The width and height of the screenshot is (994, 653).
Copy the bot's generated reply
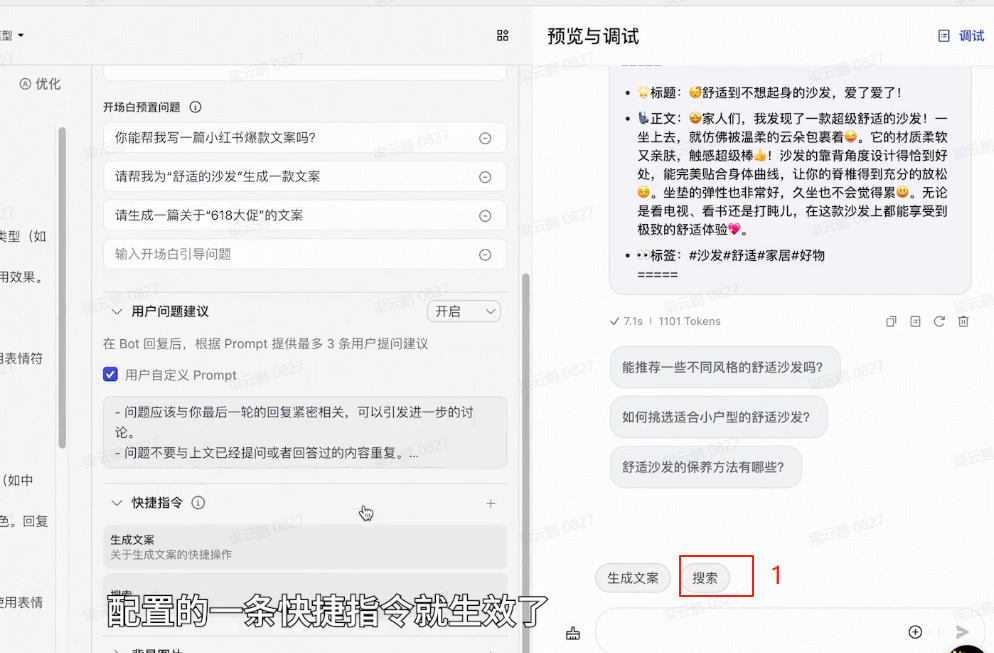(x=890, y=321)
